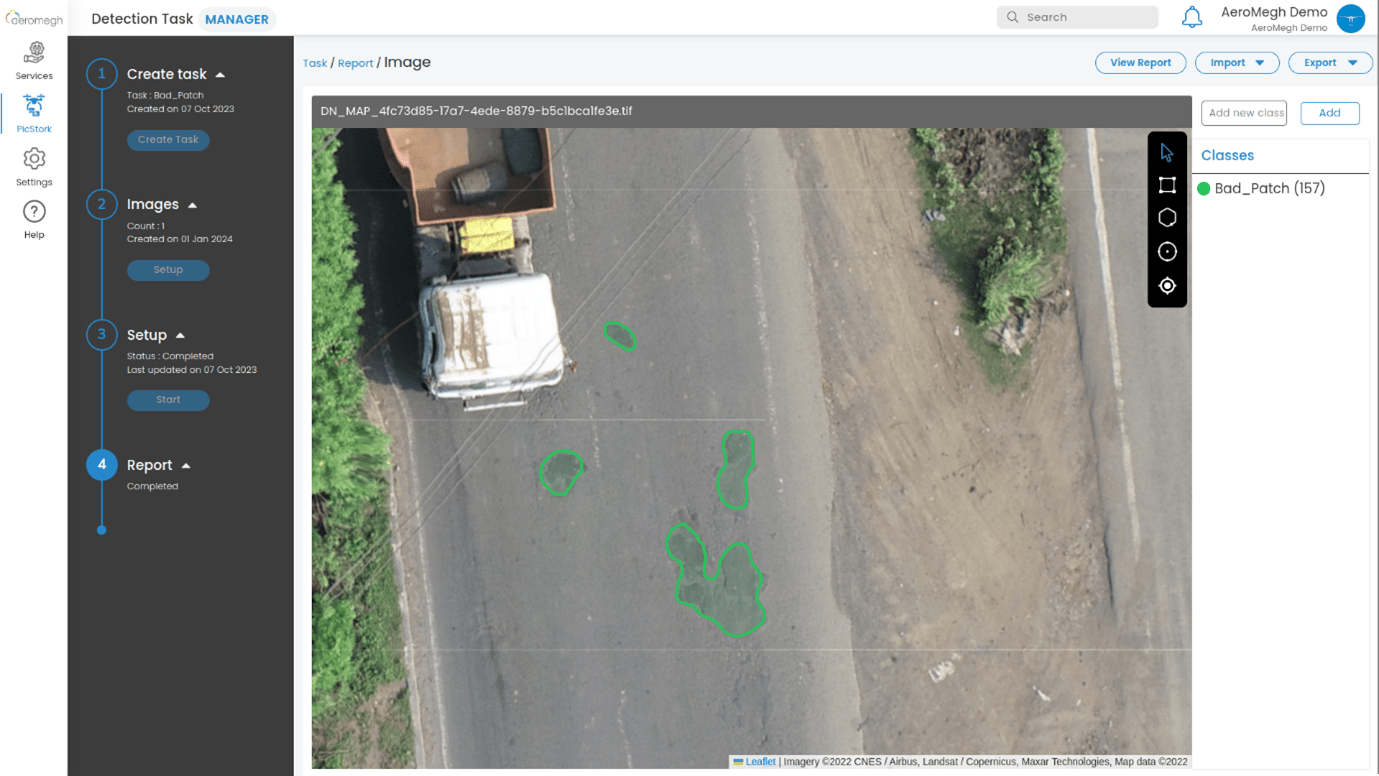Go to Report breadcrumb link
1379x776 pixels.
(355, 63)
